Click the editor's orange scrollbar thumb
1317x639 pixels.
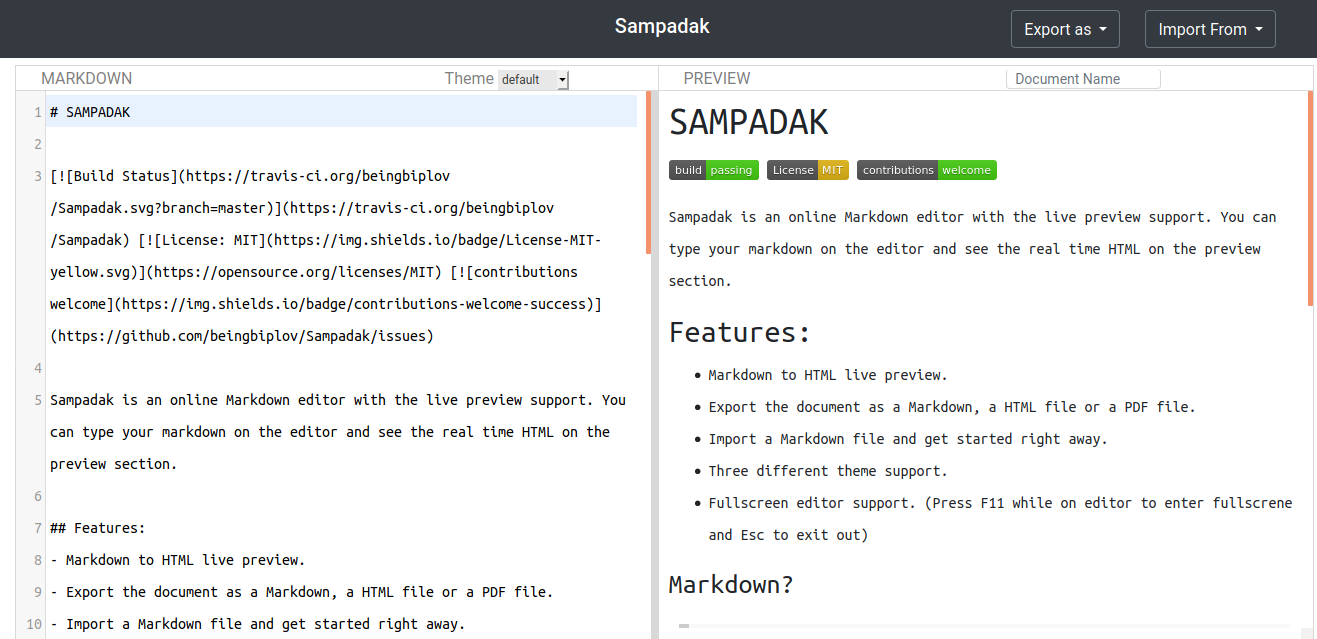tap(648, 172)
